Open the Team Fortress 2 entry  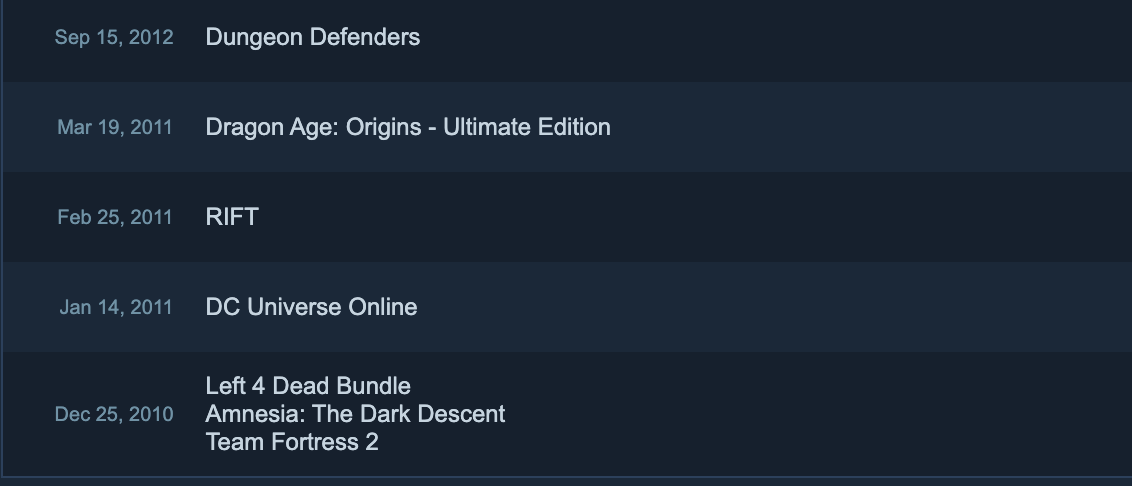click(x=292, y=442)
